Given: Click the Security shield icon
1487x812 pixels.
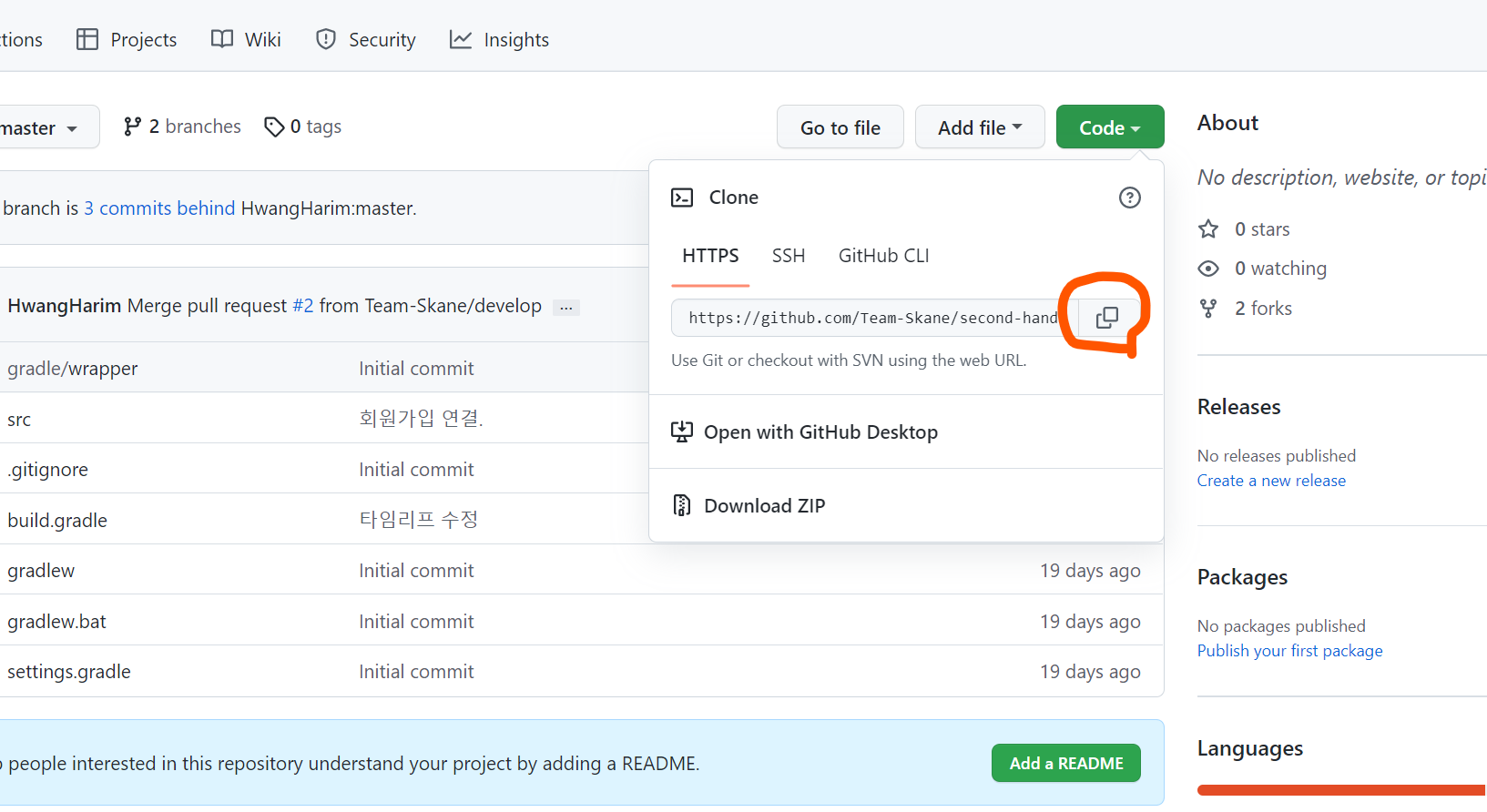Looking at the screenshot, I should pos(326,39).
